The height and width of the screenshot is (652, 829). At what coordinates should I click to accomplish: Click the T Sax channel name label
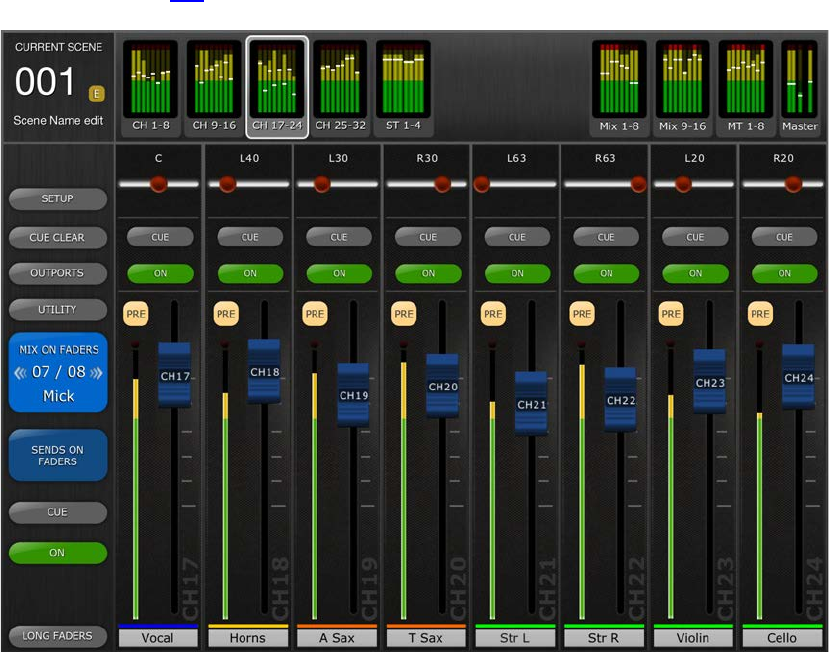(x=428, y=638)
